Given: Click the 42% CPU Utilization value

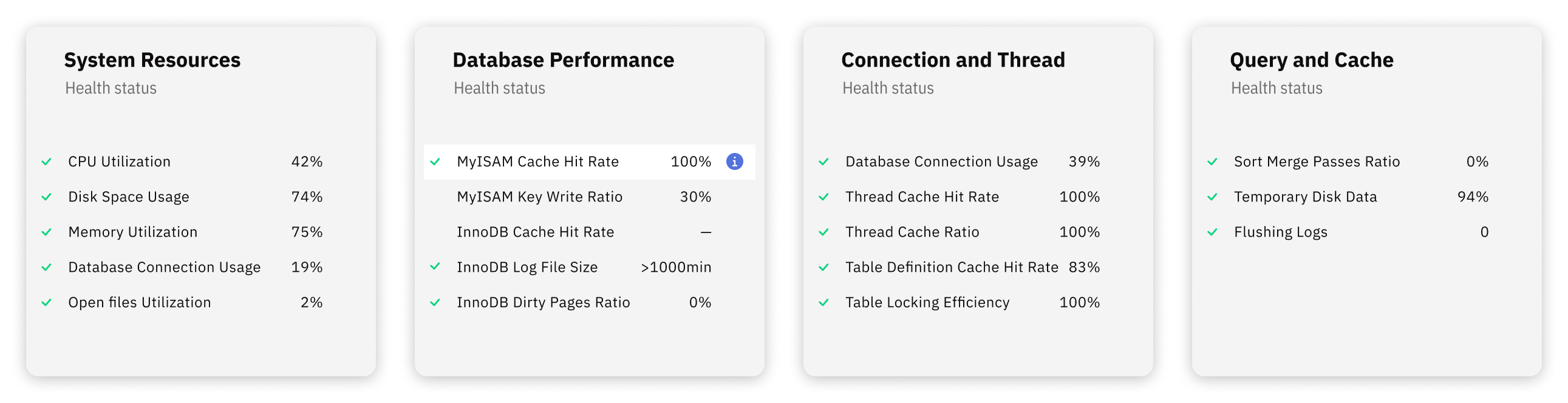Looking at the screenshot, I should pos(307,162).
